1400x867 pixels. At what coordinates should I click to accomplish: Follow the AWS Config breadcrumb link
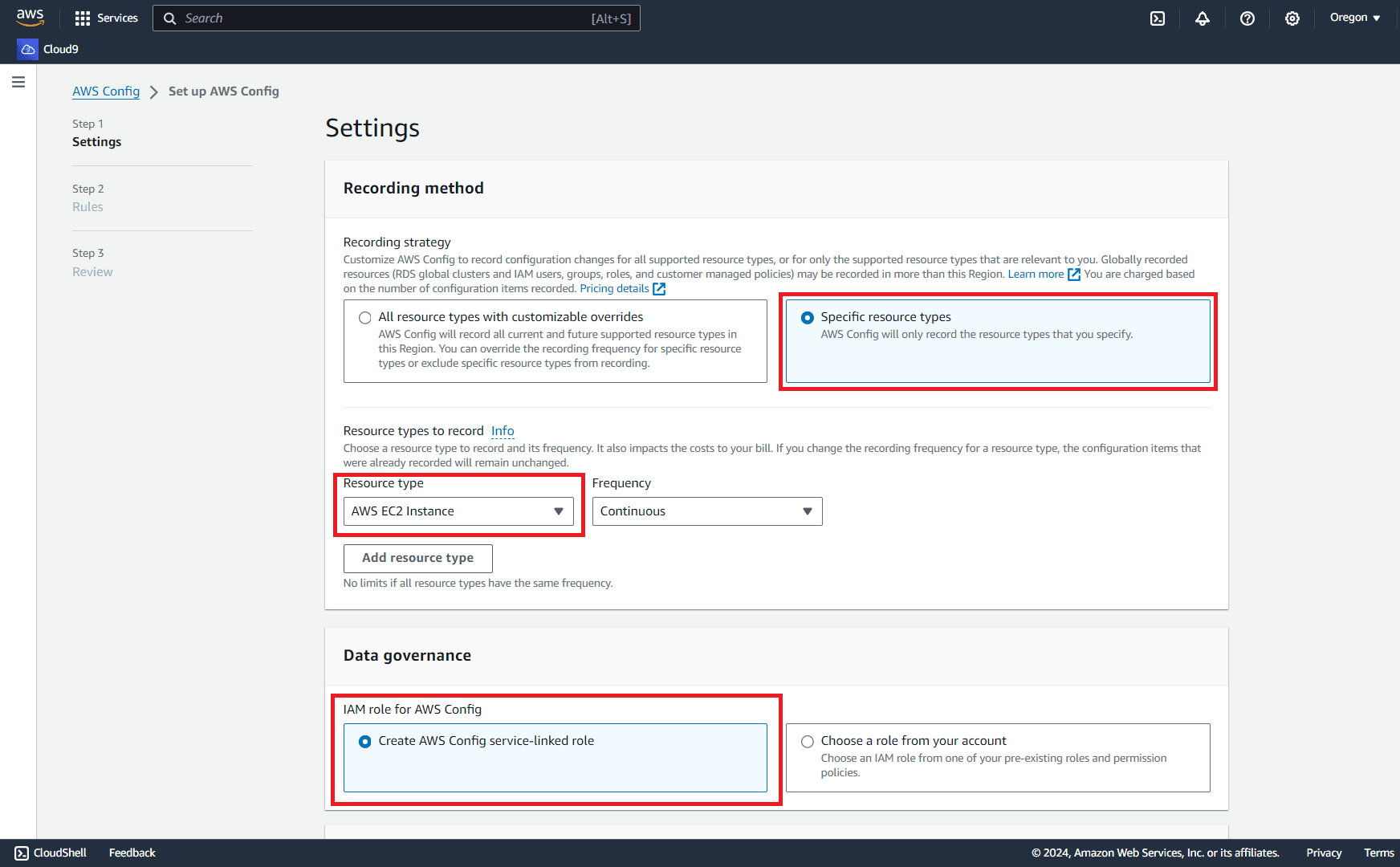click(x=106, y=92)
